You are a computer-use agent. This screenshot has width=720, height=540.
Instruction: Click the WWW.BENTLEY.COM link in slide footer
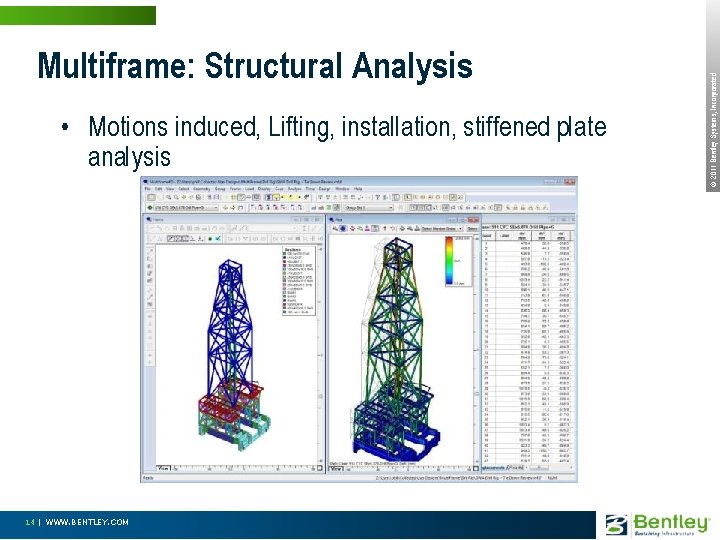pos(87,522)
